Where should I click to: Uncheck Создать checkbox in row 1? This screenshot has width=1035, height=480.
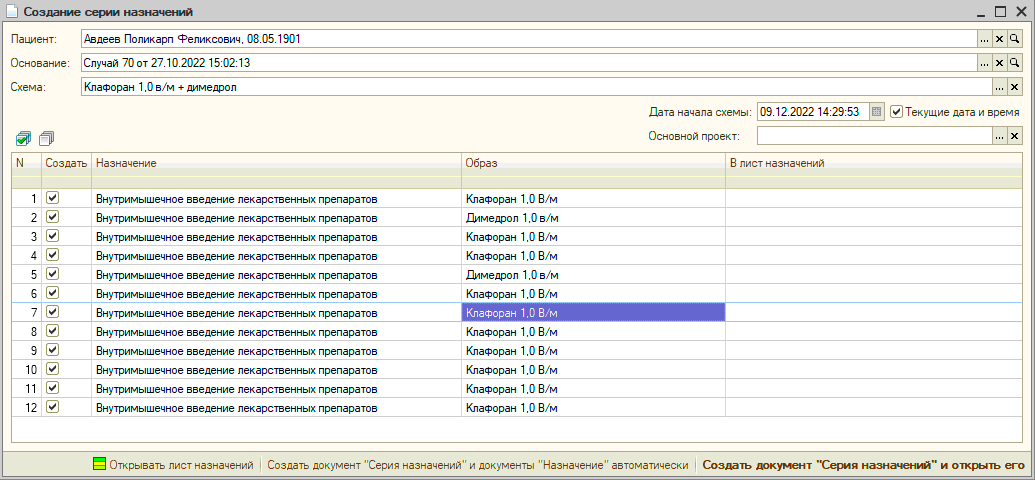[x=53, y=198]
